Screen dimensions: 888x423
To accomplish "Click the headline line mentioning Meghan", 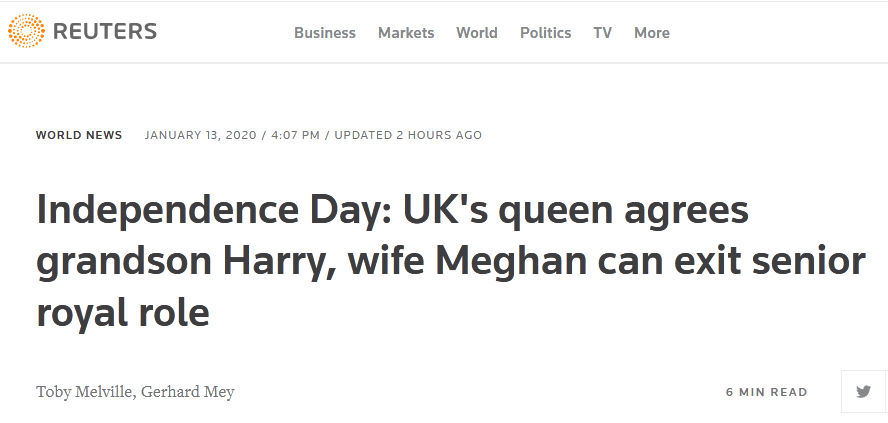I will [x=451, y=262].
